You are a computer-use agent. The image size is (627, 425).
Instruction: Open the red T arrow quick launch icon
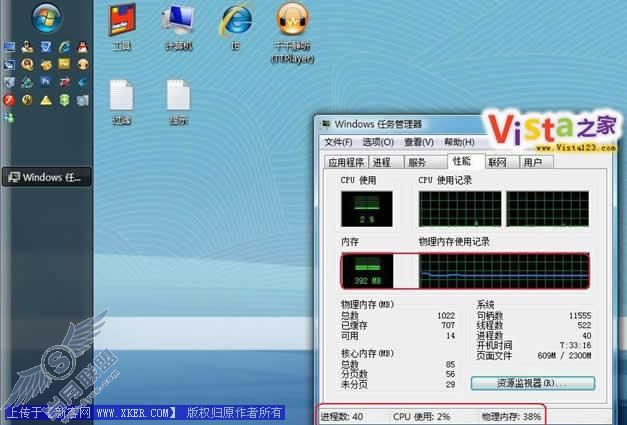pos(64,82)
